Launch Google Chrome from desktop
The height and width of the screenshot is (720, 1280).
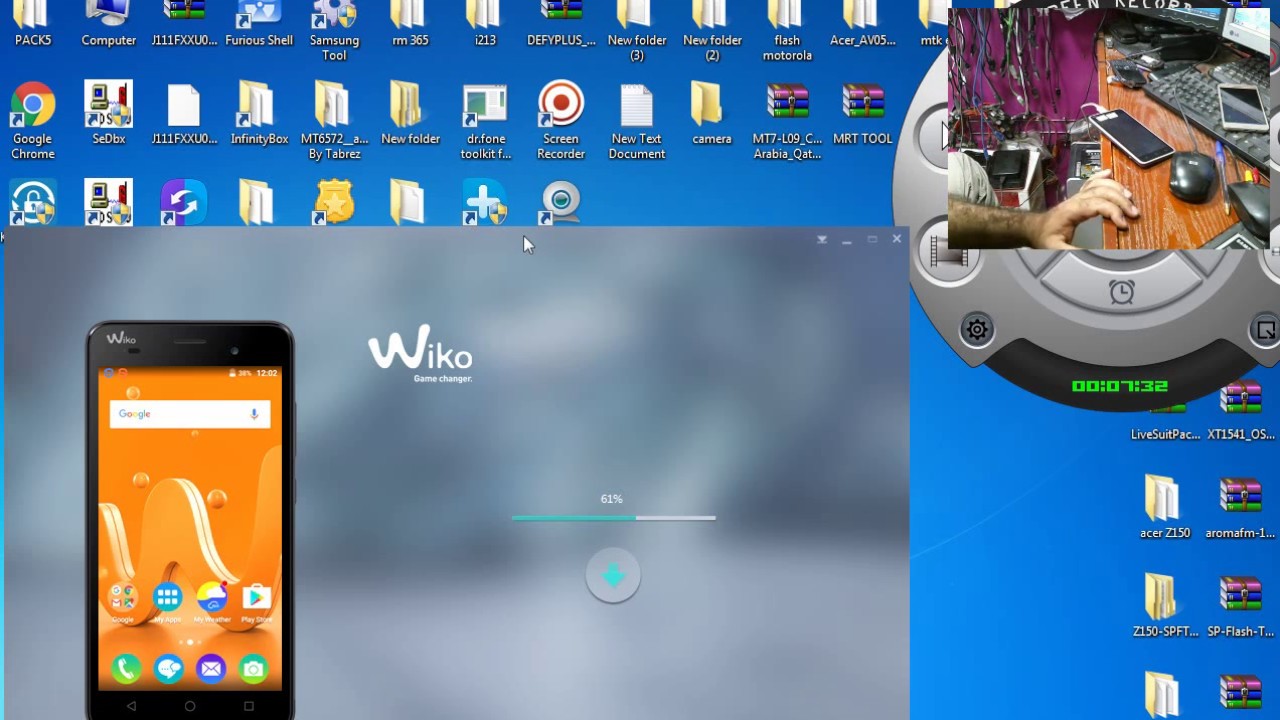pos(33,120)
